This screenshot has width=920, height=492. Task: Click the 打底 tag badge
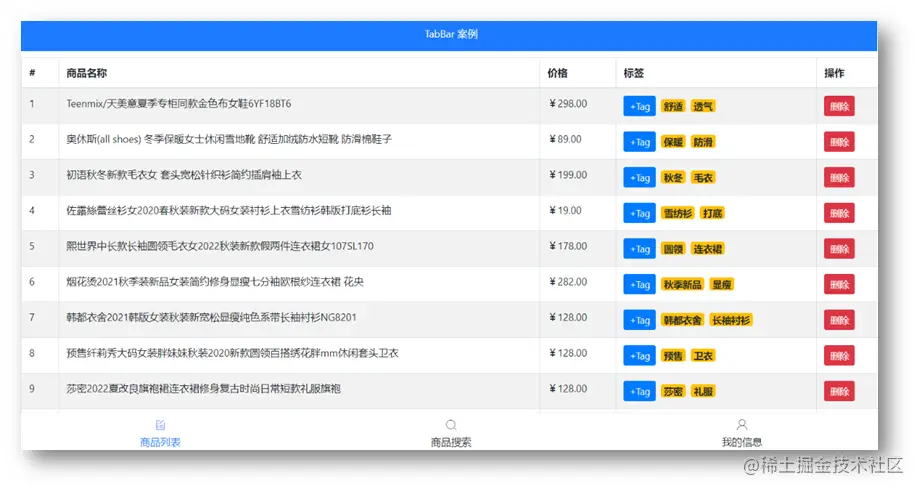(x=712, y=213)
